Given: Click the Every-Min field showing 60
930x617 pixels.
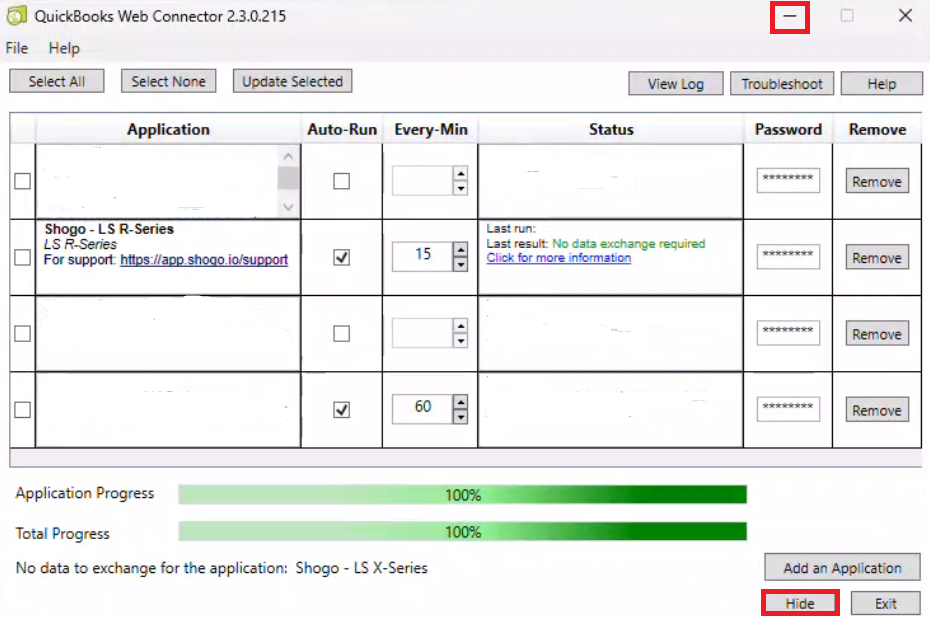Looking at the screenshot, I should point(423,409).
